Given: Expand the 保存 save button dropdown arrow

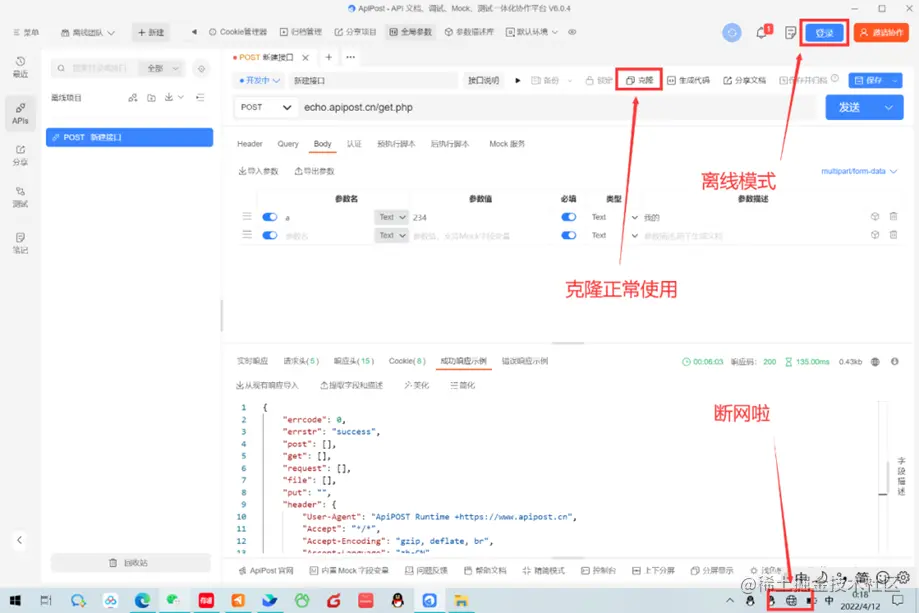Looking at the screenshot, I should (894, 80).
